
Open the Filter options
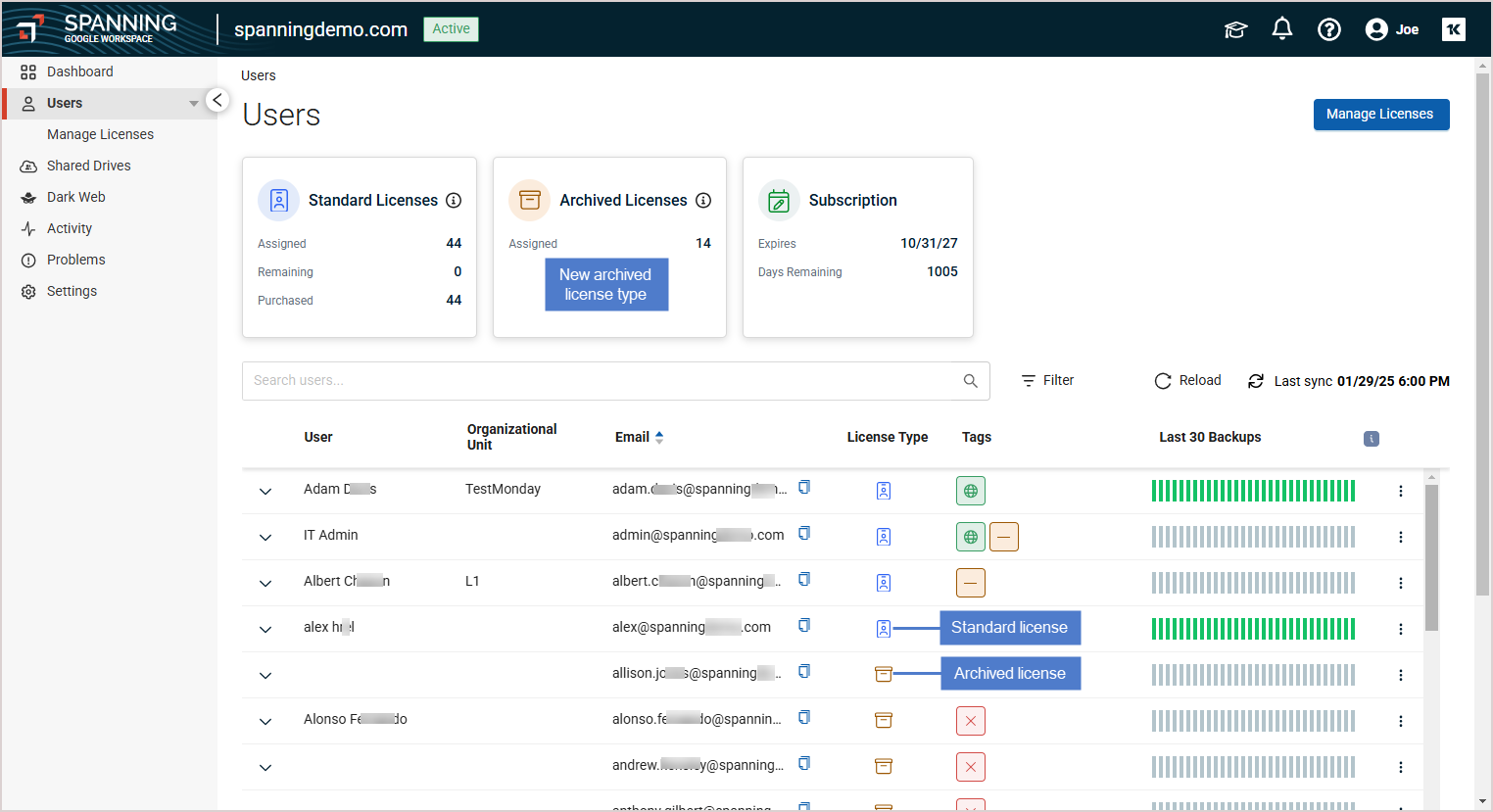pos(1047,380)
